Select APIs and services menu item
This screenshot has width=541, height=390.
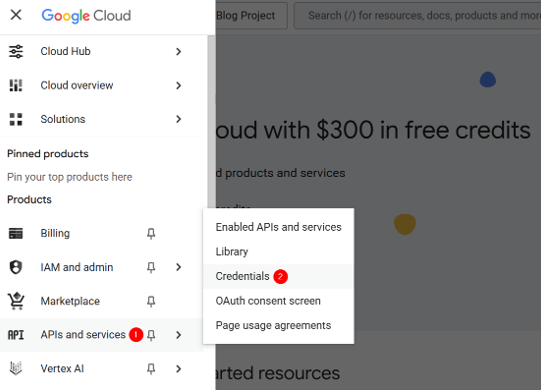(x=101, y=335)
